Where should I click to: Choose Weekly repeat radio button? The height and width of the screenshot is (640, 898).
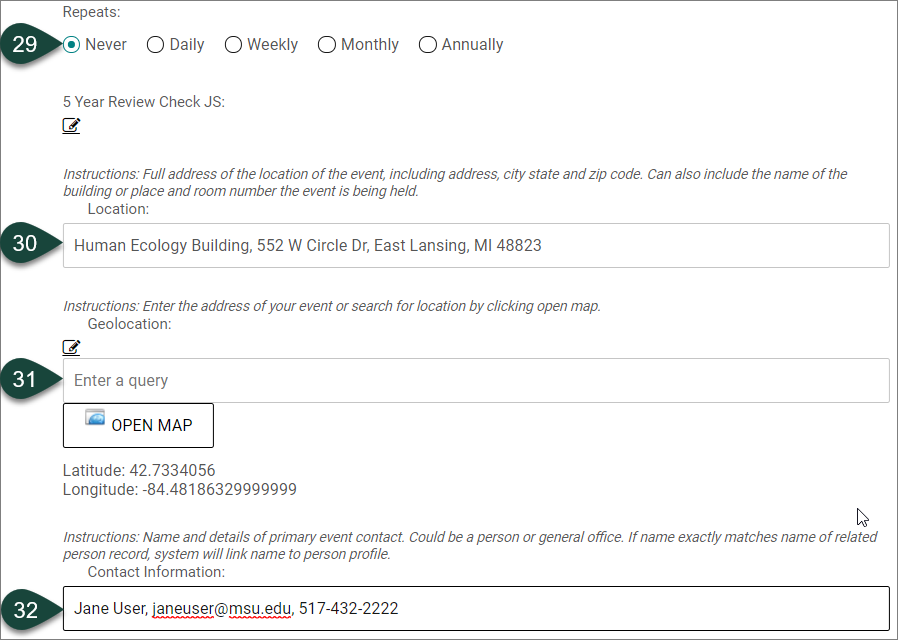click(x=233, y=45)
